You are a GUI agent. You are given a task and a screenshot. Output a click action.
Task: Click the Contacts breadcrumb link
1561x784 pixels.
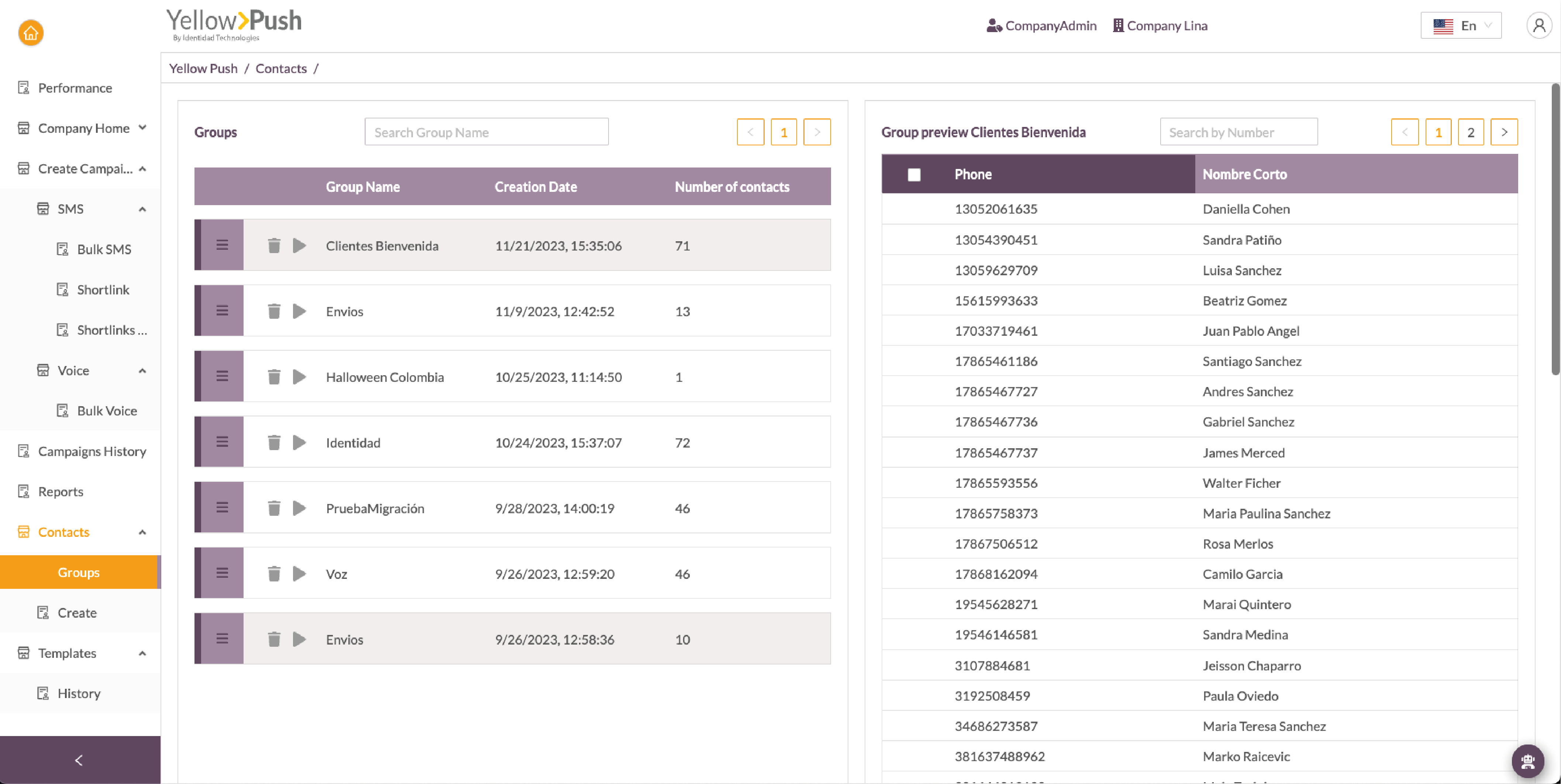[280, 69]
